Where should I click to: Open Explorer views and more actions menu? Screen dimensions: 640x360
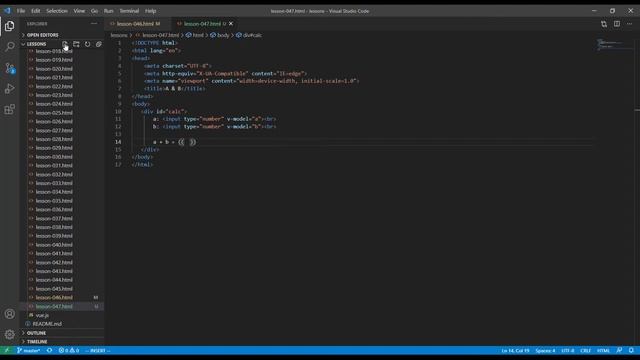94,24
